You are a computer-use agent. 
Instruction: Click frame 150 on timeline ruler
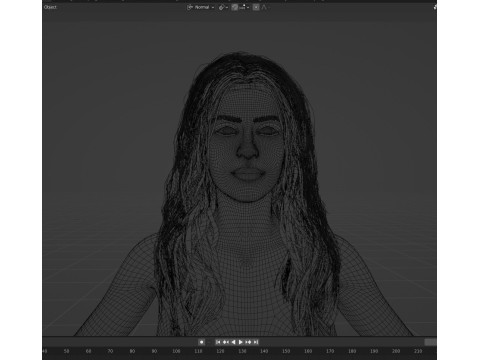click(x=286, y=351)
